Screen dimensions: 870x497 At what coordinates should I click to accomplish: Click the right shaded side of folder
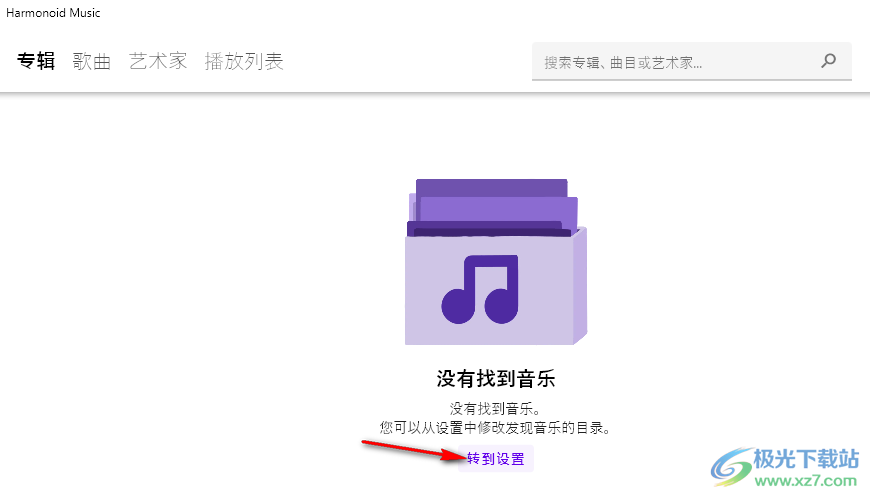pyautogui.click(x=580, y=285)
